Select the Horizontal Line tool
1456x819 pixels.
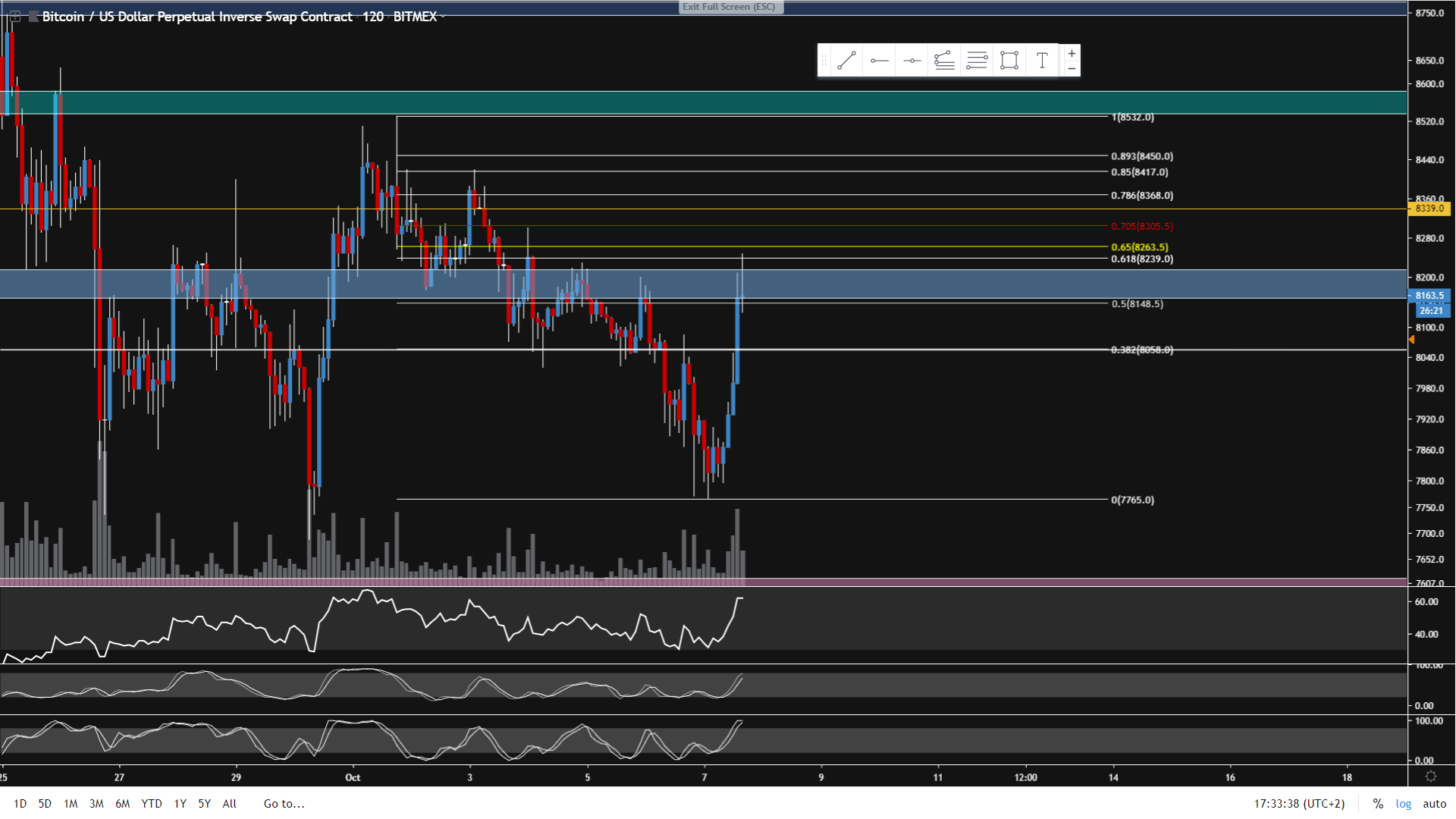912,61
